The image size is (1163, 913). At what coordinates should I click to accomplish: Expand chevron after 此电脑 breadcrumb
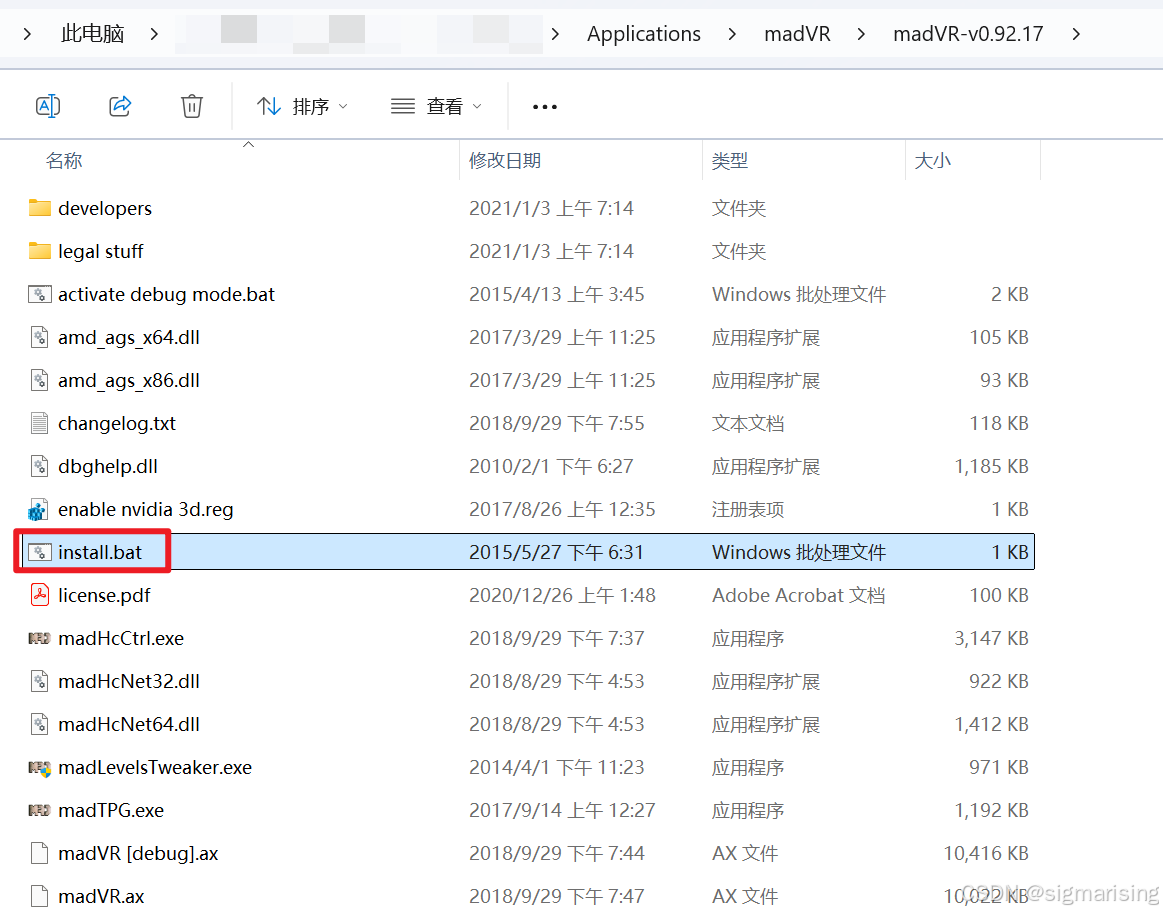coord(154,34)
